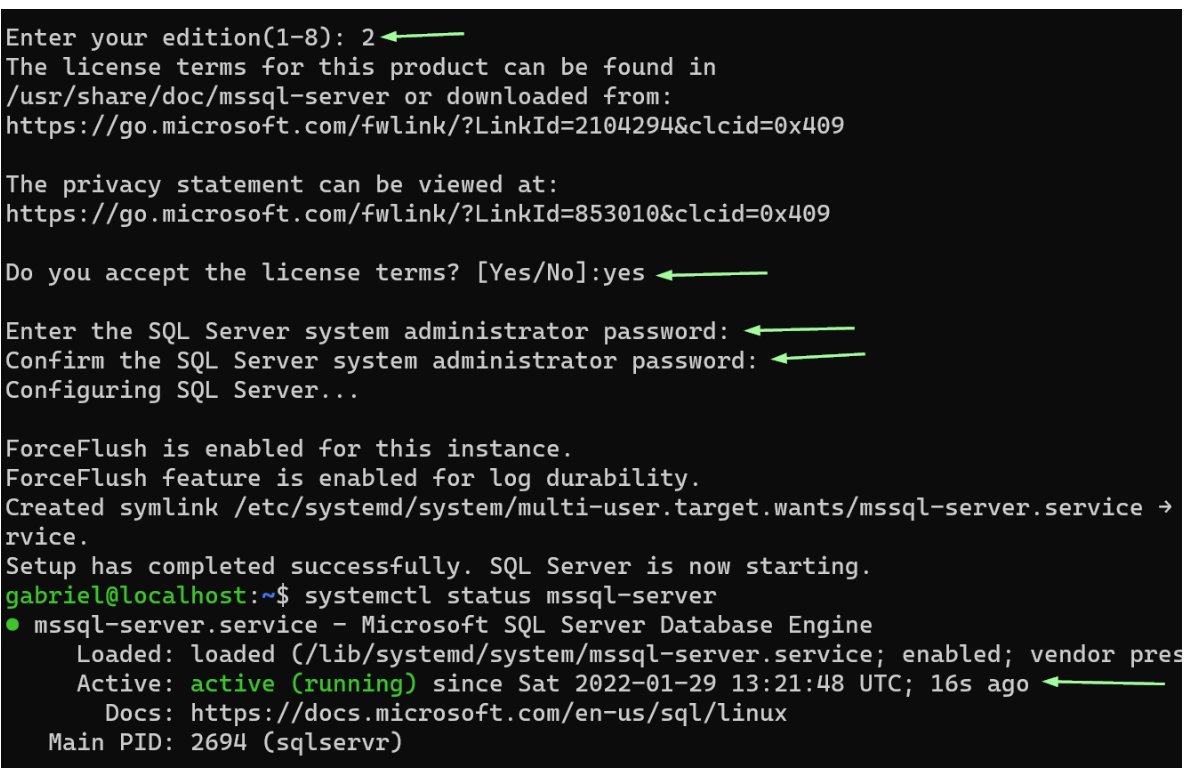Click the arrow next to license terms answer
The width and height of the screenshot is (1184, 771).
click(711, 274)
